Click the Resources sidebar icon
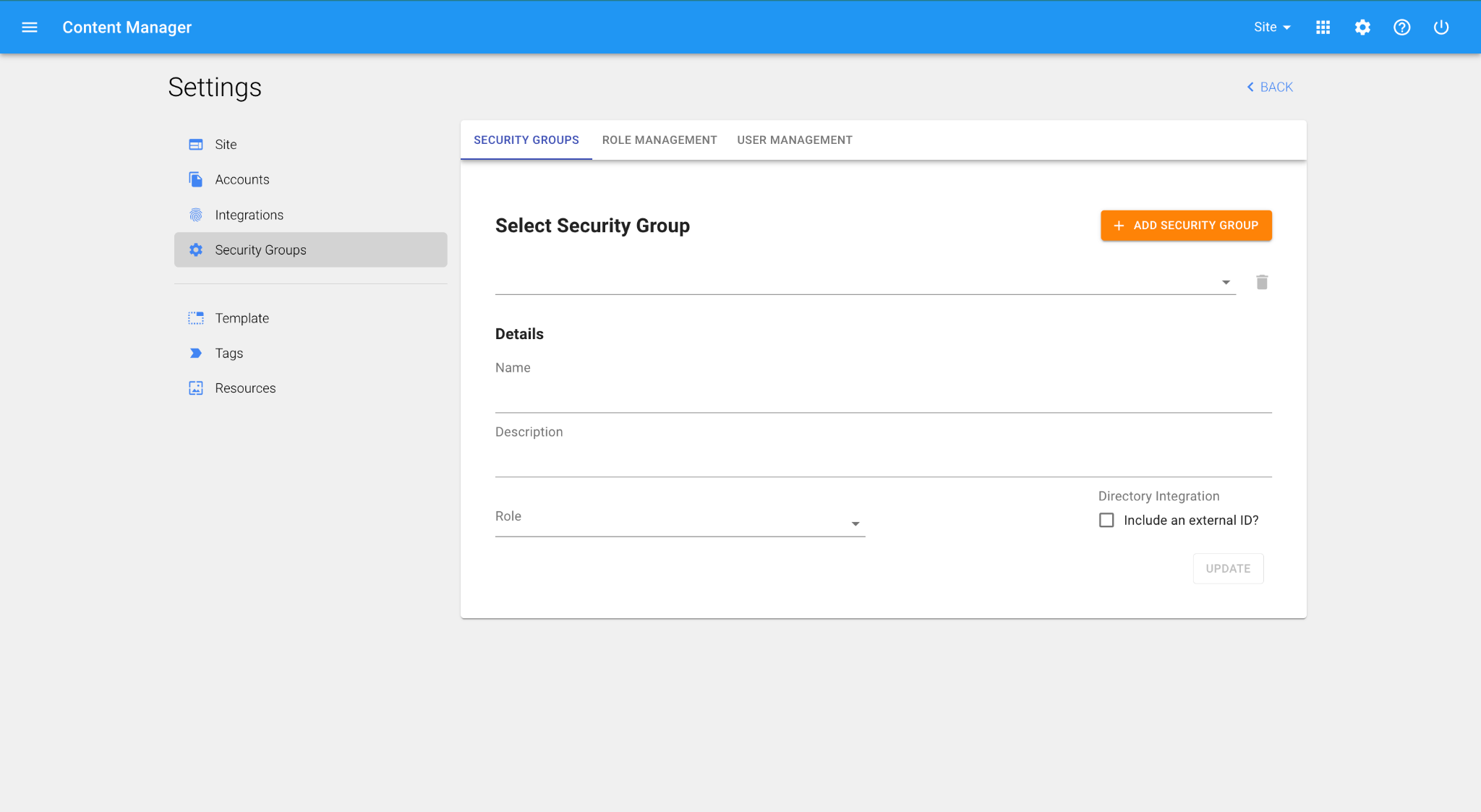The image size is (1481, 812). coord(196,388)
